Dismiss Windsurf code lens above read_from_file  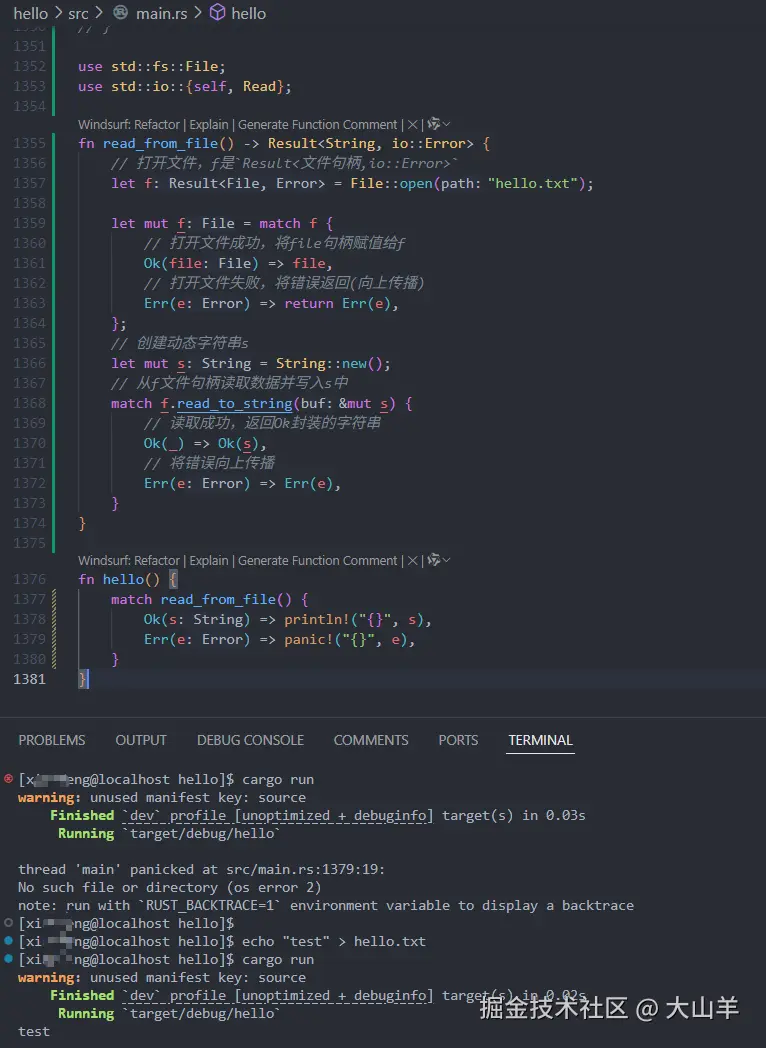[x=412, y=125]
